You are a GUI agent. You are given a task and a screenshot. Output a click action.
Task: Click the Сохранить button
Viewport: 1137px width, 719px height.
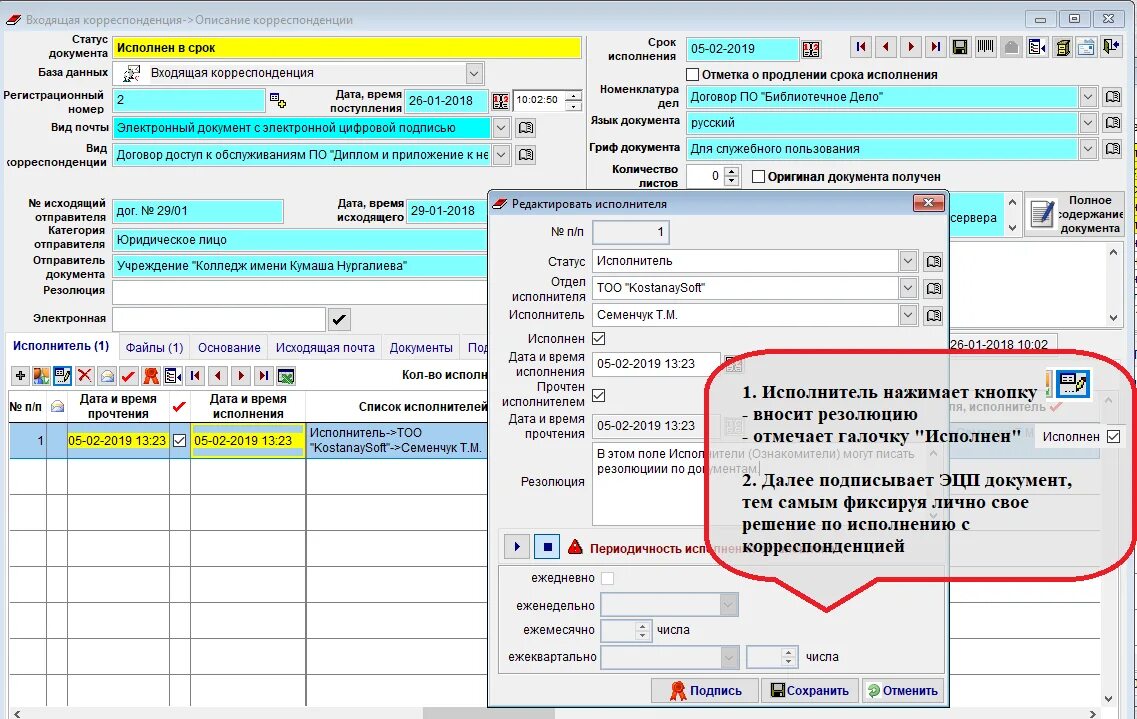click(810, 691)
